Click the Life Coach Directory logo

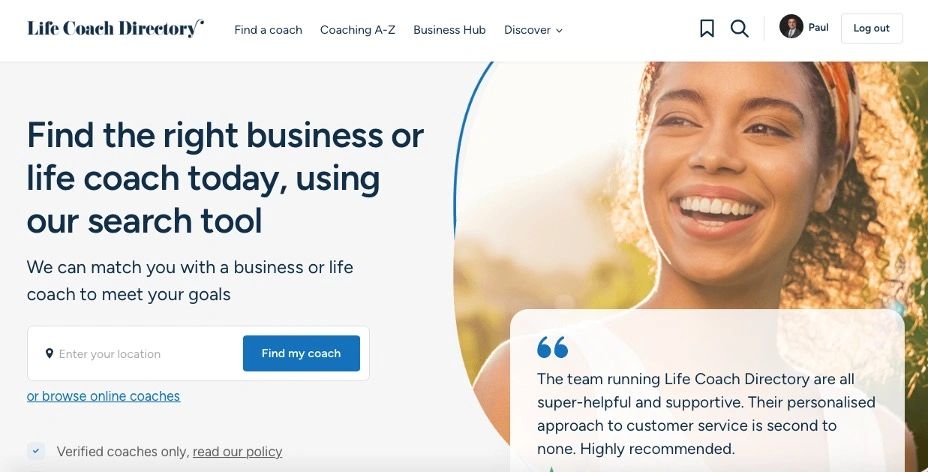coord(115,28)
